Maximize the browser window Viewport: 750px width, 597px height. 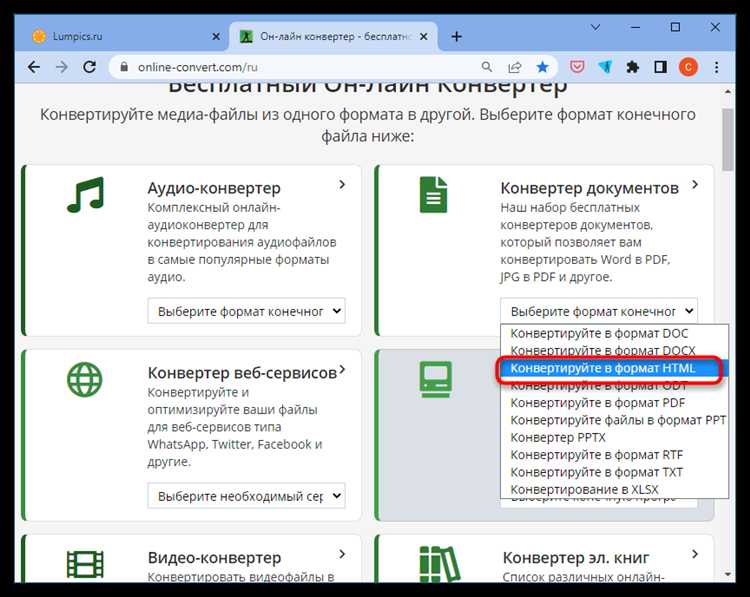pyautogui.click(x=675, y=27)
